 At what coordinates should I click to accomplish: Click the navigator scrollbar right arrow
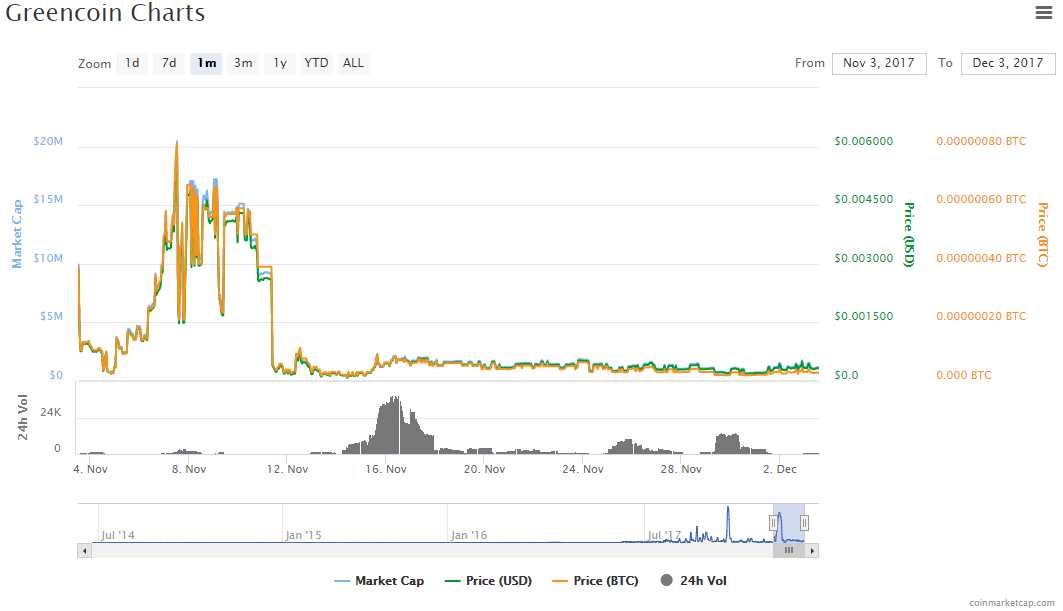click(812, 550)
